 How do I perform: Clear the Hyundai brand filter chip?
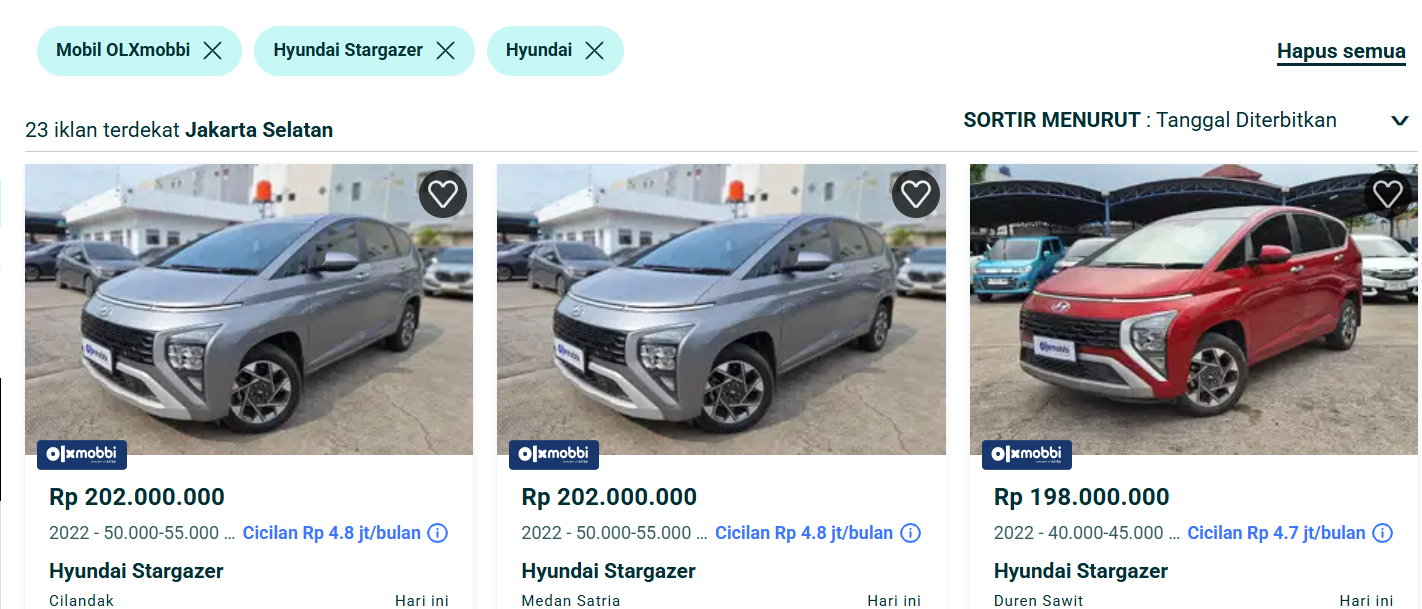coord(594,51)
